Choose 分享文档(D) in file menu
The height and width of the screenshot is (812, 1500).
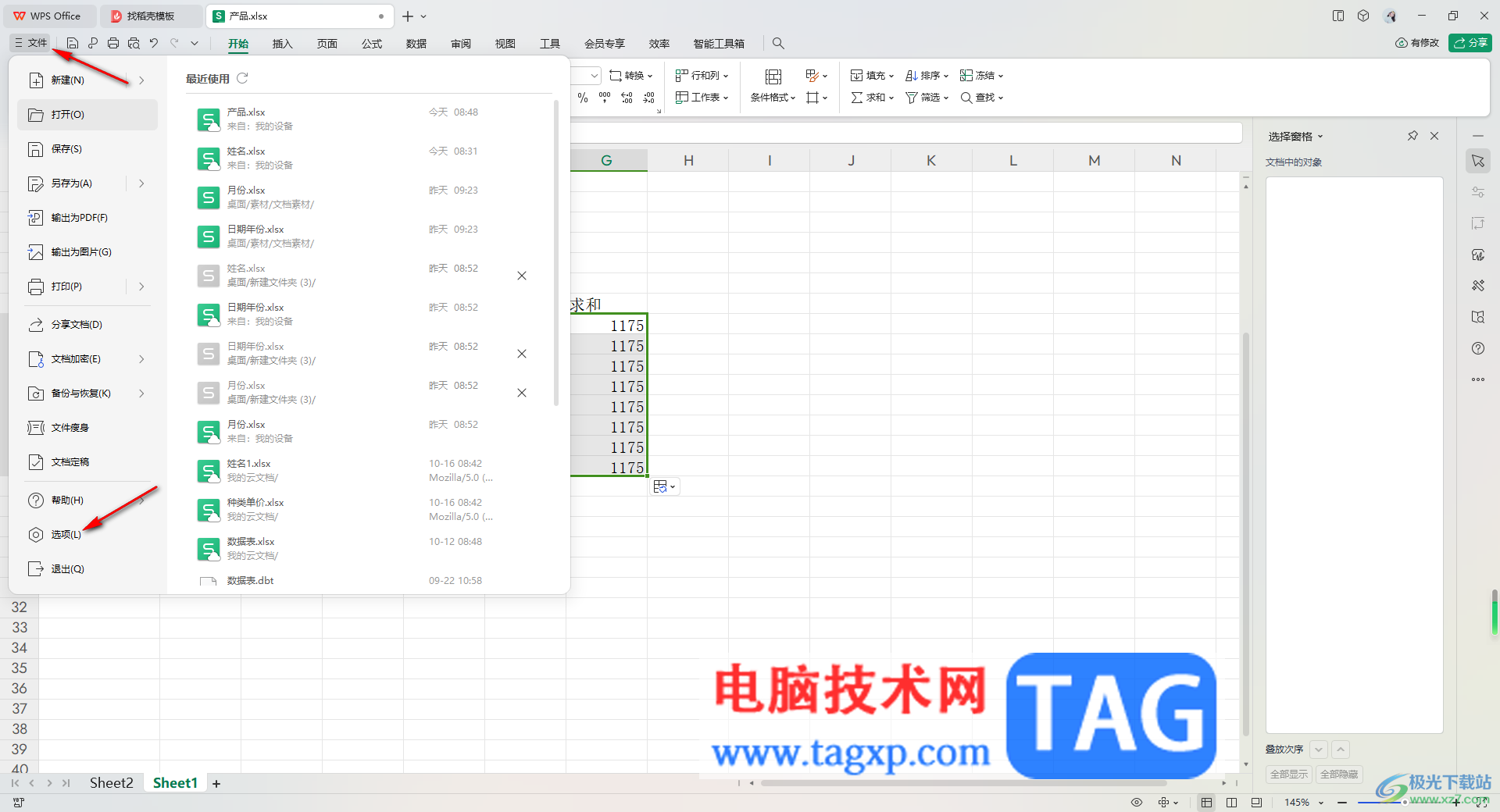pos(87,325)
